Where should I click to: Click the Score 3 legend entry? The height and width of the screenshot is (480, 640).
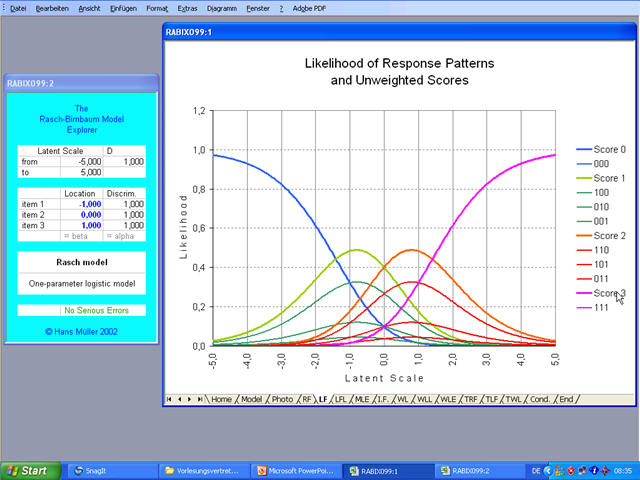pos(608,293)
